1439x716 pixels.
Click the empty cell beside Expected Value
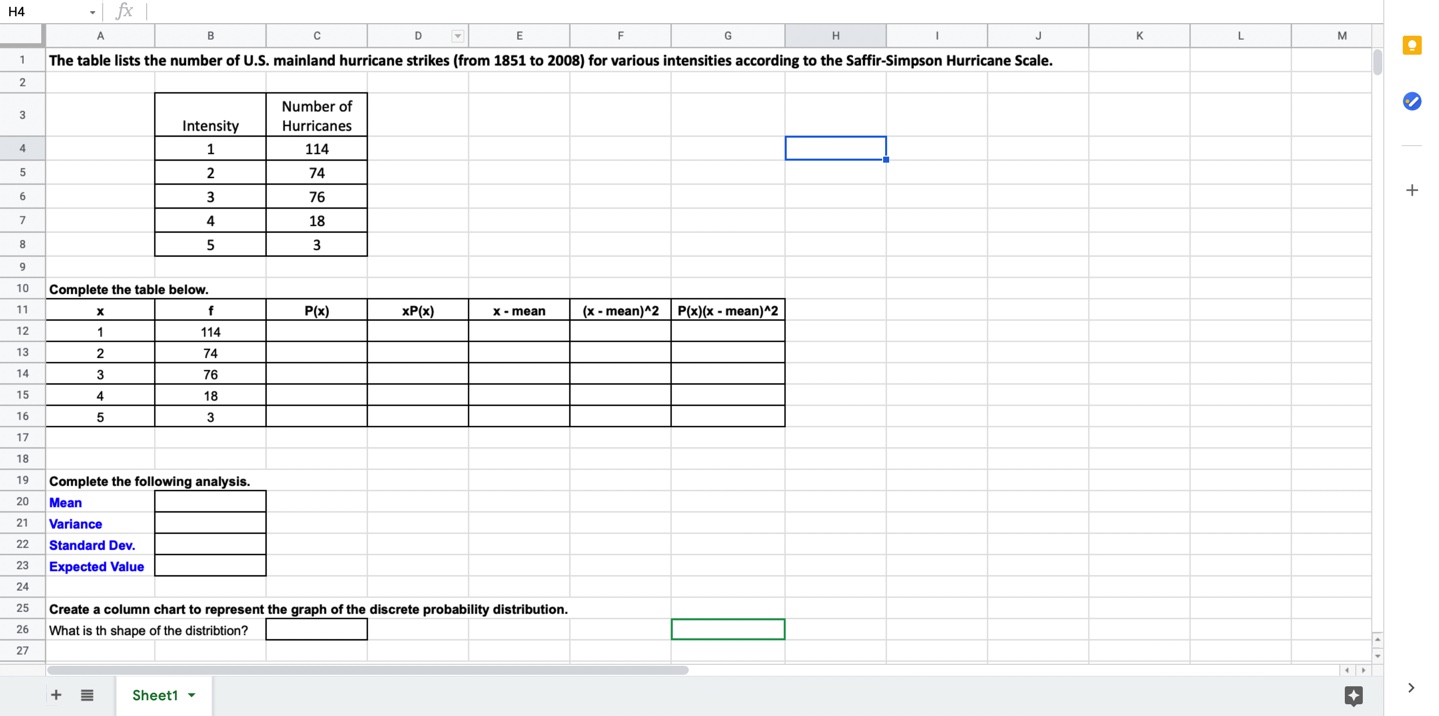(x=210, y=566)
